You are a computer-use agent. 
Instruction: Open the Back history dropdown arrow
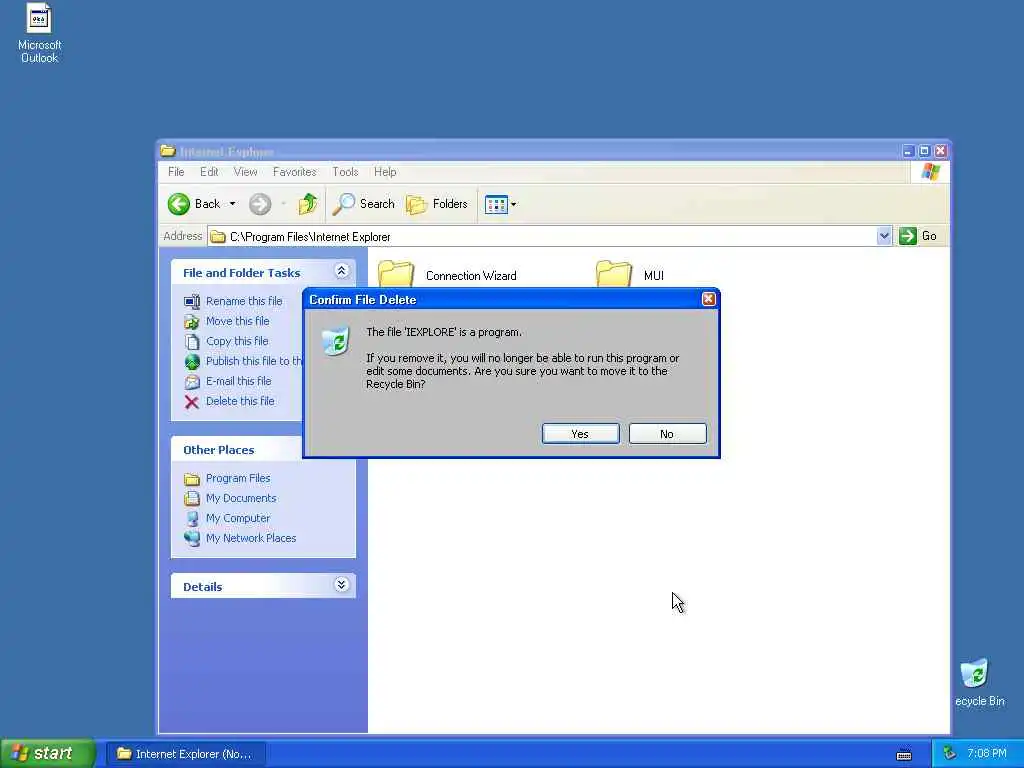[232, 204]
